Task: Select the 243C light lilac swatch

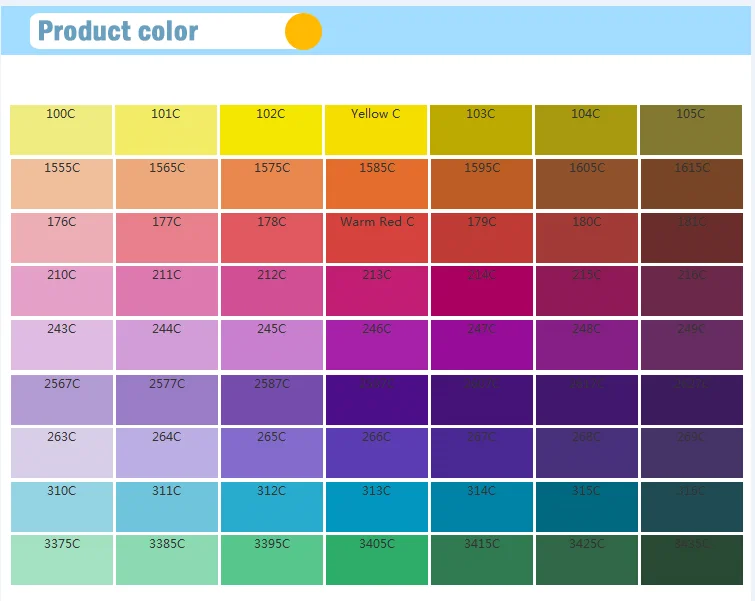Action: (61, 345)
